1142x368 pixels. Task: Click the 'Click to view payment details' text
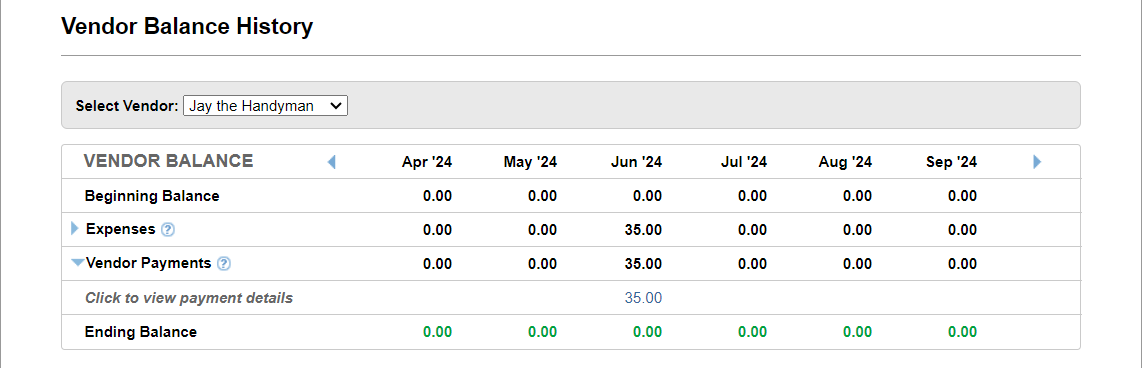(x=189, y=298)
